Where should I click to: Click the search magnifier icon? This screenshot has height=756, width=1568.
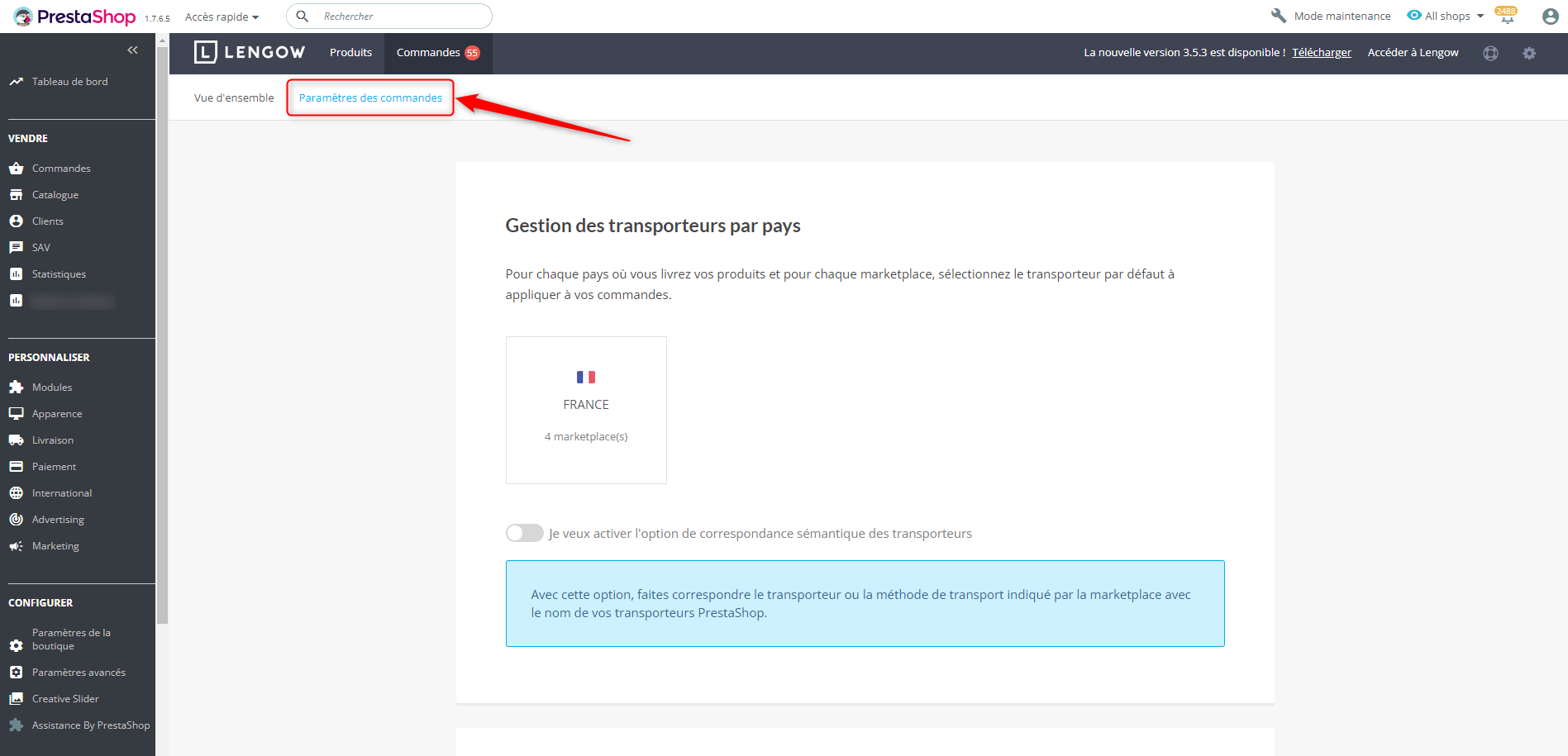point(303,16)
